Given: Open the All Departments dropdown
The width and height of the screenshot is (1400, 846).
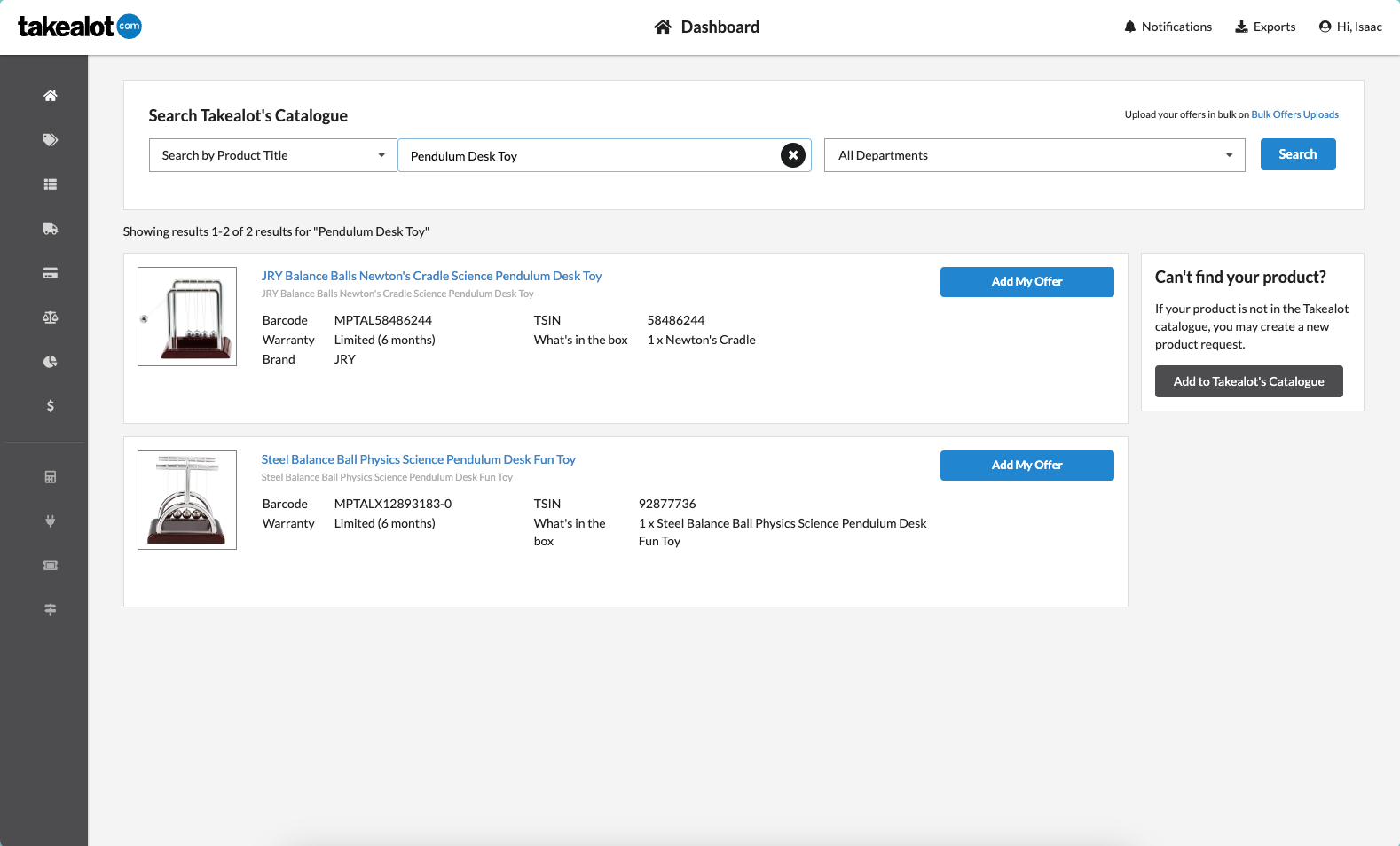Looking at the screenshot, I should (x=1034, y=155).
